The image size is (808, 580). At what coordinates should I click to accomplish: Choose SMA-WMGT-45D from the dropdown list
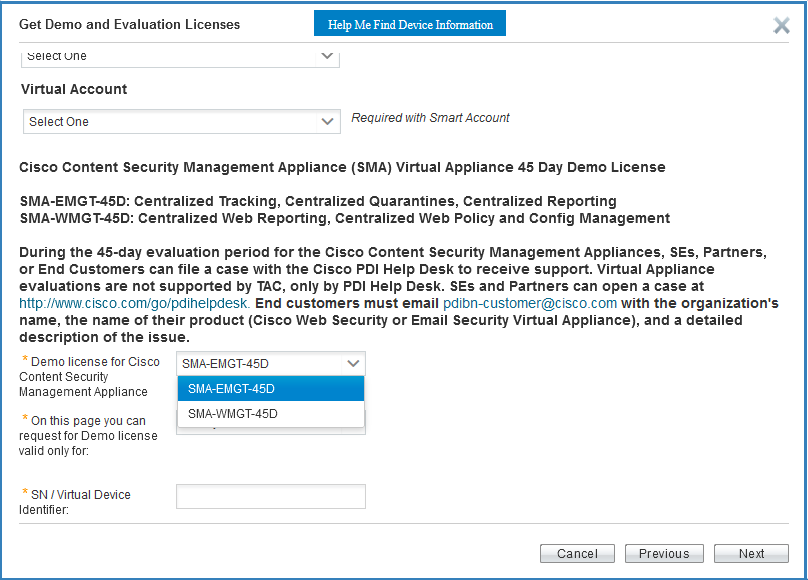271,414
